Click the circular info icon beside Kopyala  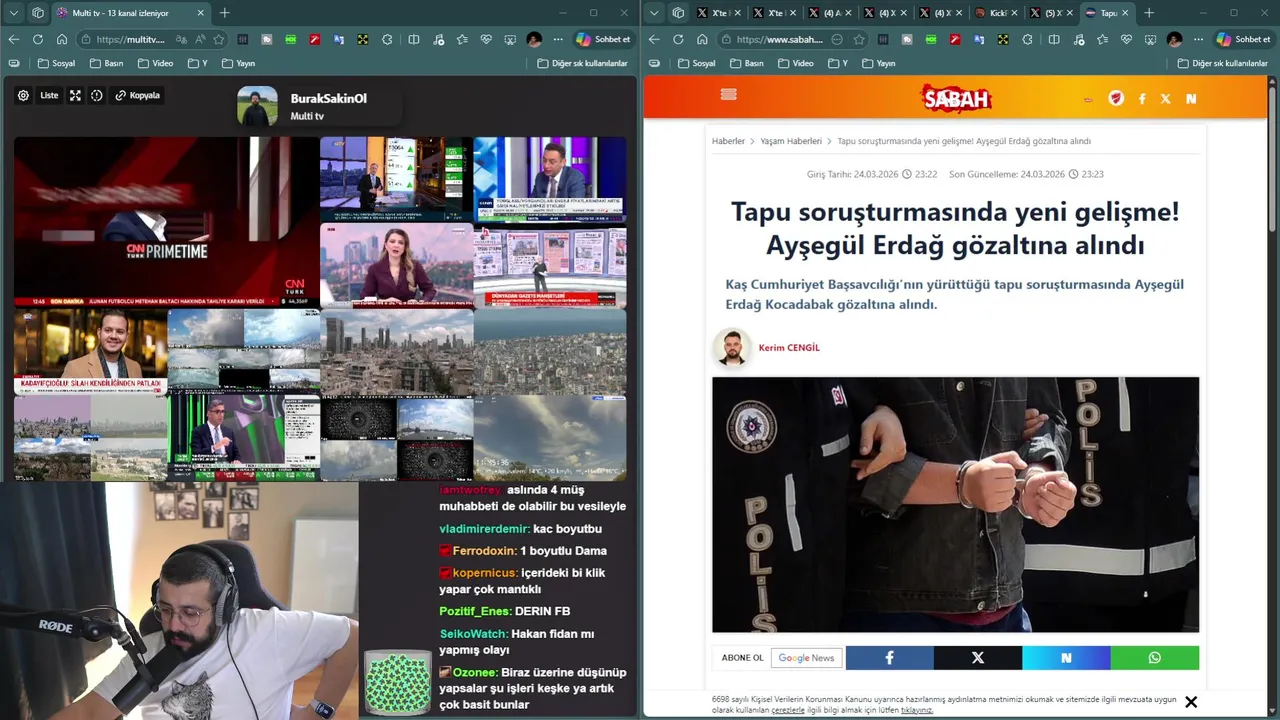click(x=97, y=96)
